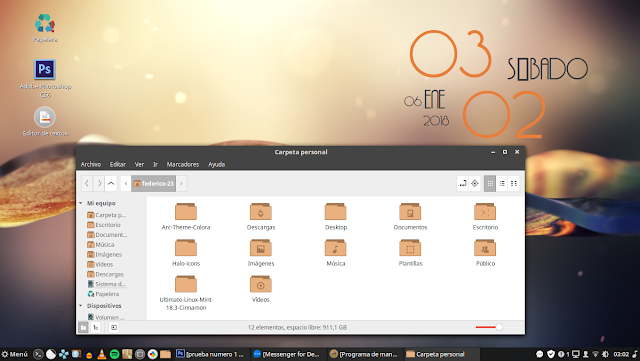Hide the sidebar using status bar button

click(x=114, y=327)
